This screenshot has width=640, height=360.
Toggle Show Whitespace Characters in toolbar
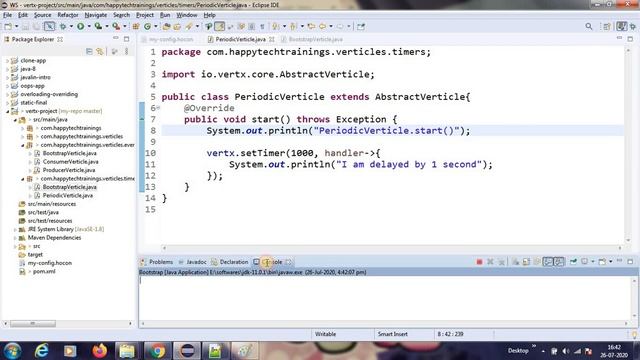coord(262,27)
